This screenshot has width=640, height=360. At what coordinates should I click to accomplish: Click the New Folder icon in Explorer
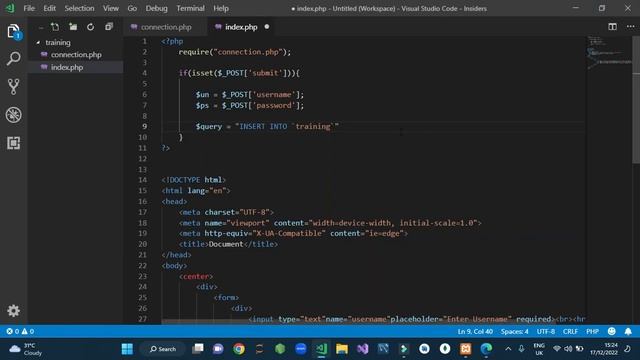pyautogui.click(x=73, y=27)
